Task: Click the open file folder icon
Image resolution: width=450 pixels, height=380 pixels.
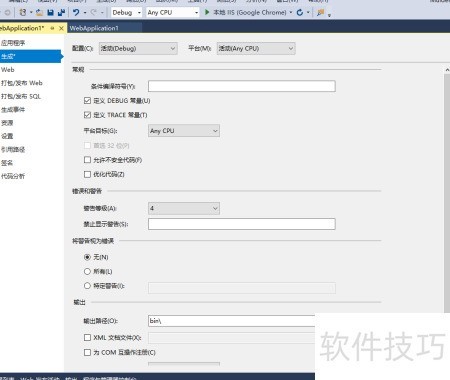Action: (x=39, y=13)
